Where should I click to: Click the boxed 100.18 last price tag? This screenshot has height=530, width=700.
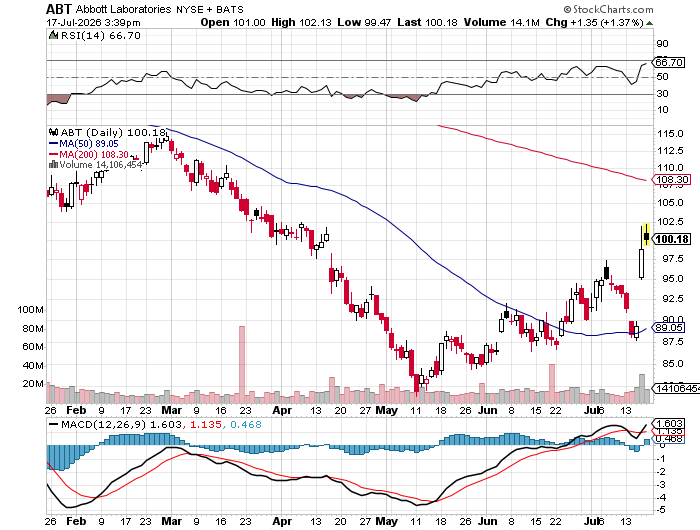coord(672,239)
